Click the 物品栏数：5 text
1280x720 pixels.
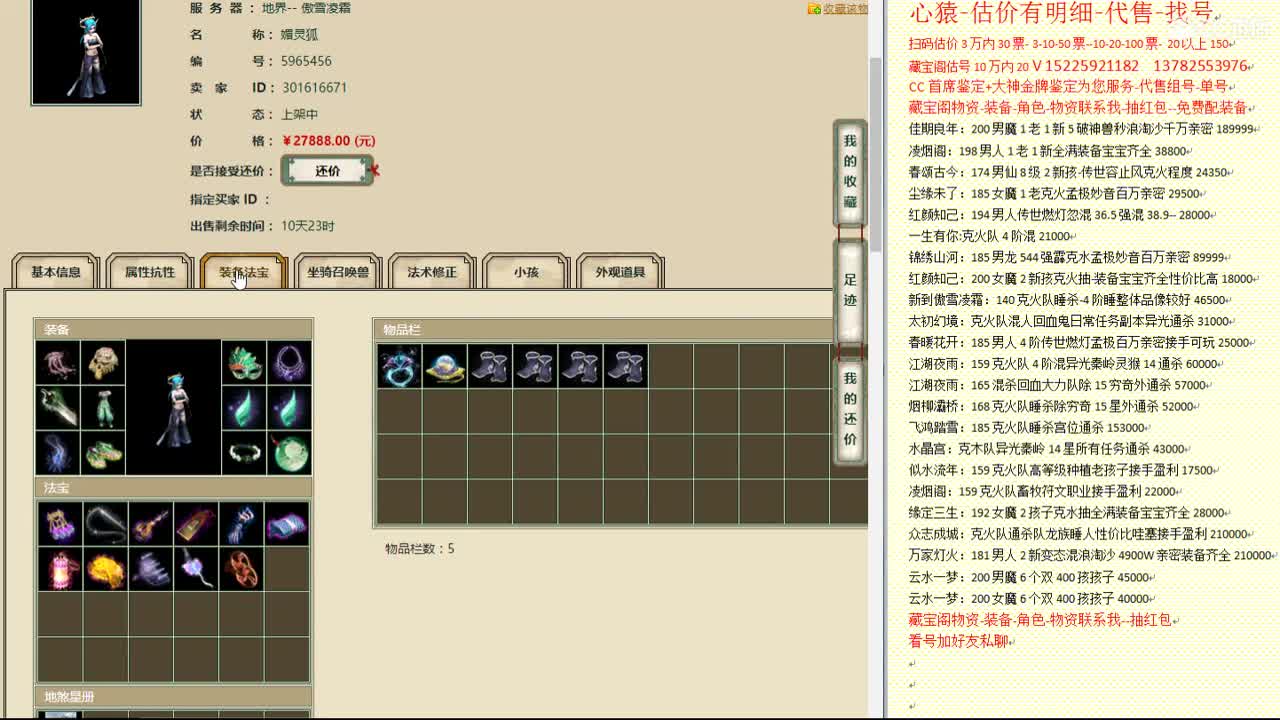coord(420,549)
